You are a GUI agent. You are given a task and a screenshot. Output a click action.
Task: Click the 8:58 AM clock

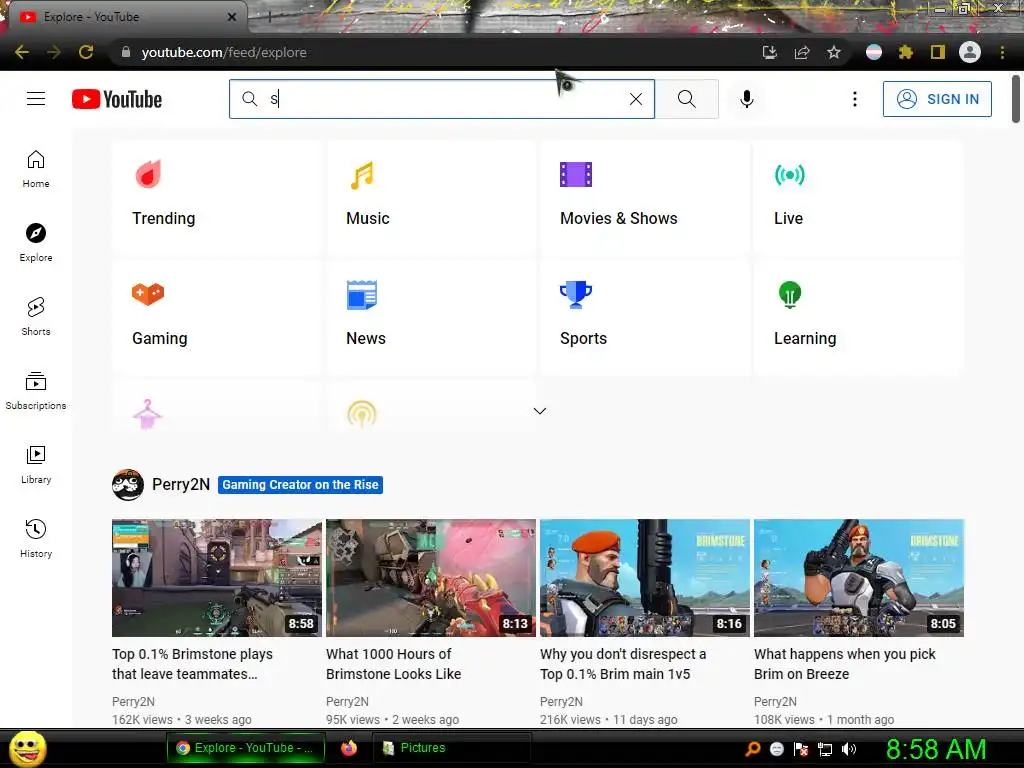click(936, 749)
